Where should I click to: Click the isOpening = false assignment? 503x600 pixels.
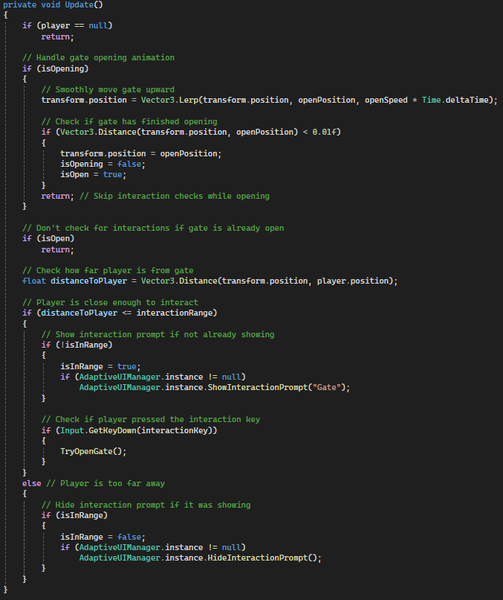point(103,164)
